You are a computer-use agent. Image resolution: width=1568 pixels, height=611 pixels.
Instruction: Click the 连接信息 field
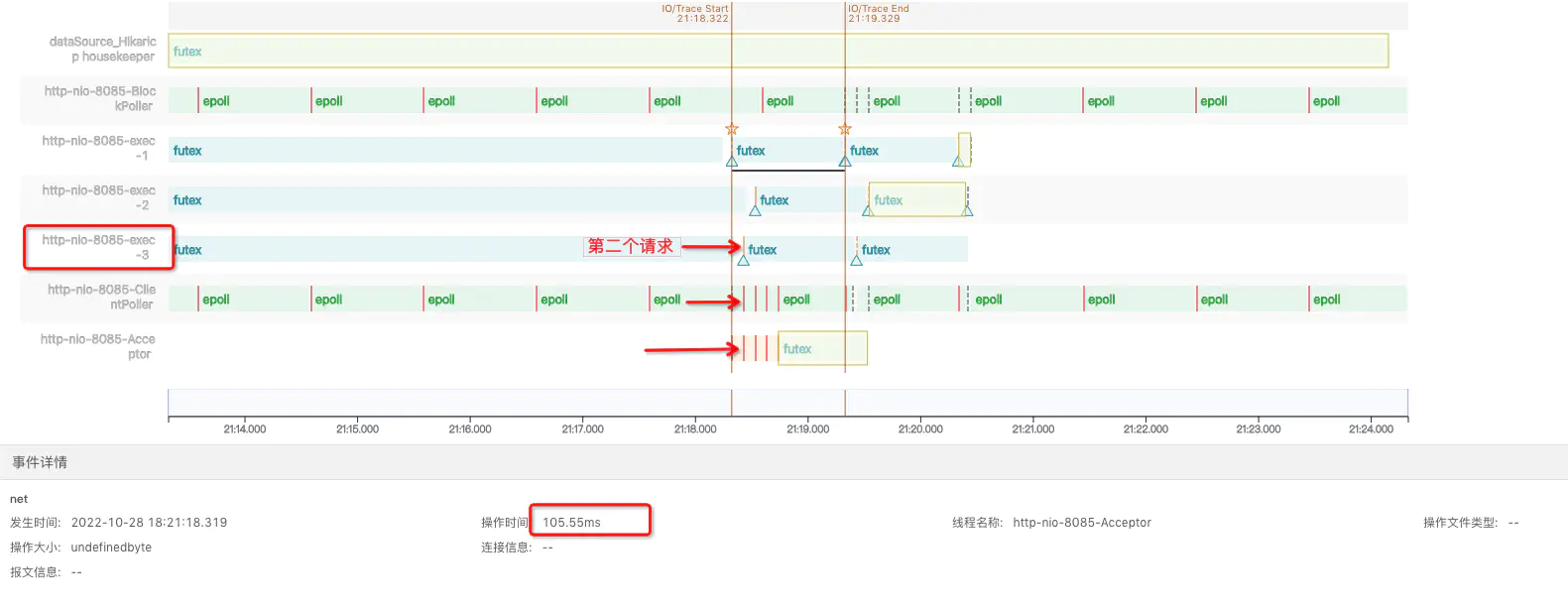pyautogui.click(x=517, y=548)
